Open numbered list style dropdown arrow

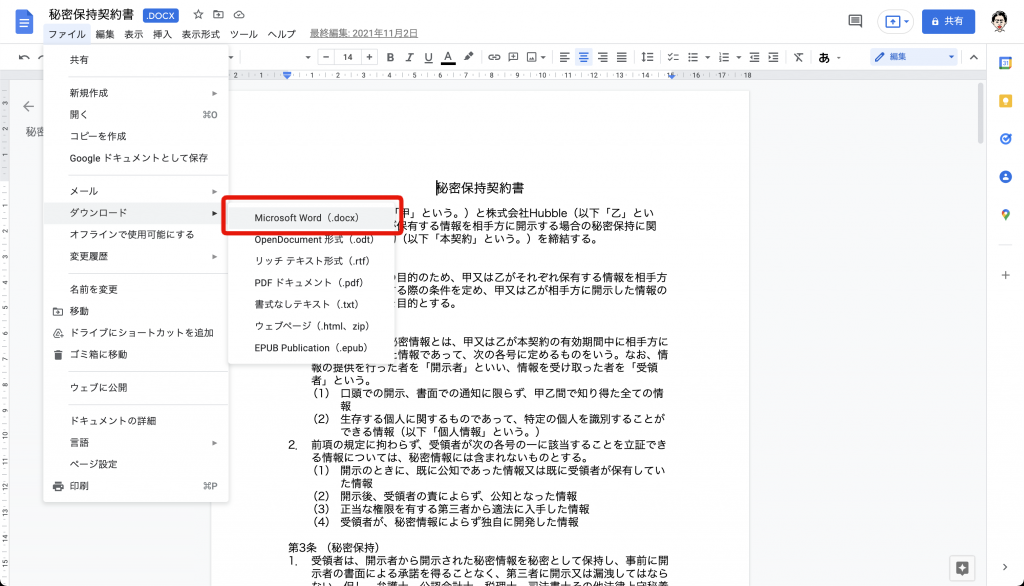point(739,57)
